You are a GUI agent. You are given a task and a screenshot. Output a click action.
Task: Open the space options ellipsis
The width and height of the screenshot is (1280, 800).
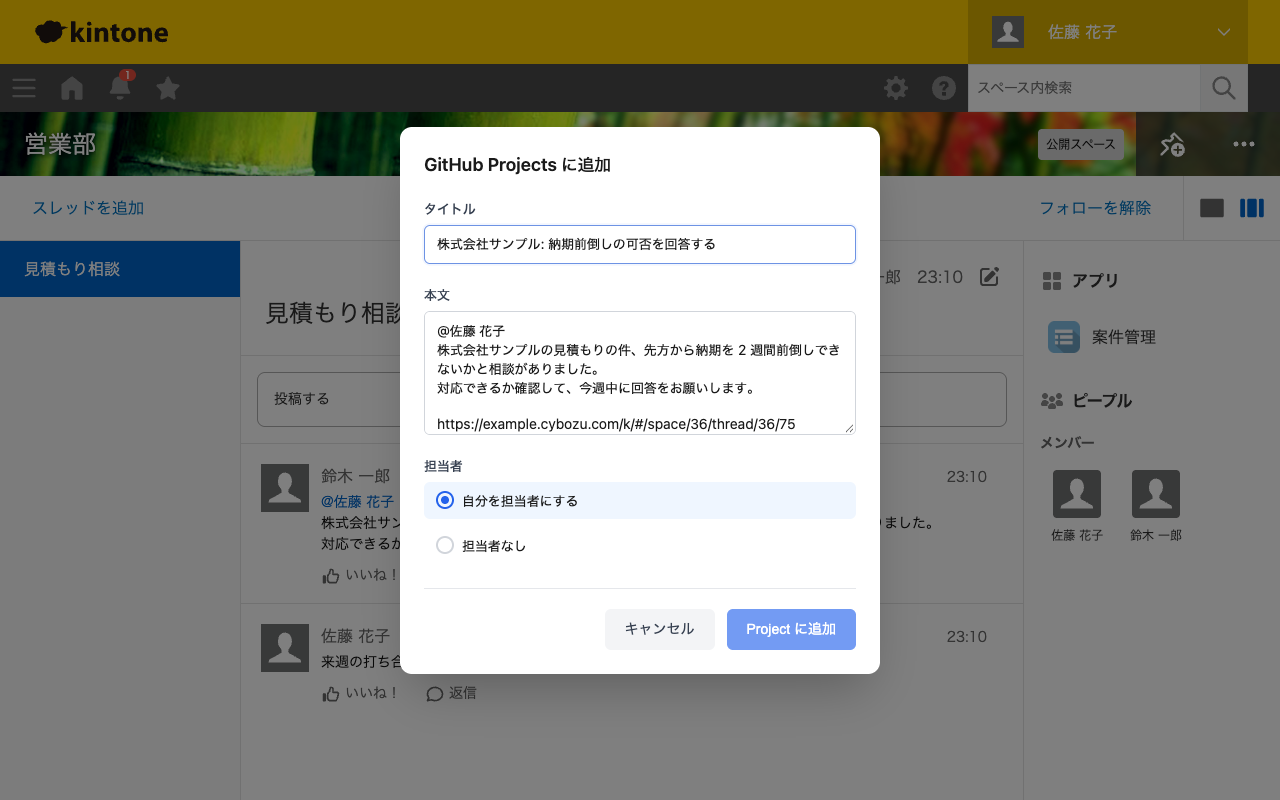pyautogui.click(x=1244, y=144)
